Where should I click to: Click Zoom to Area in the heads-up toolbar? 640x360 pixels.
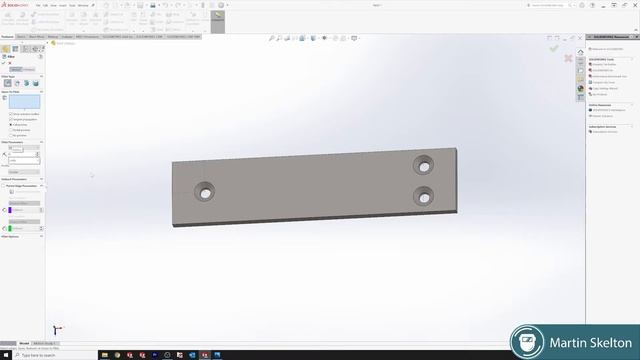279,38
